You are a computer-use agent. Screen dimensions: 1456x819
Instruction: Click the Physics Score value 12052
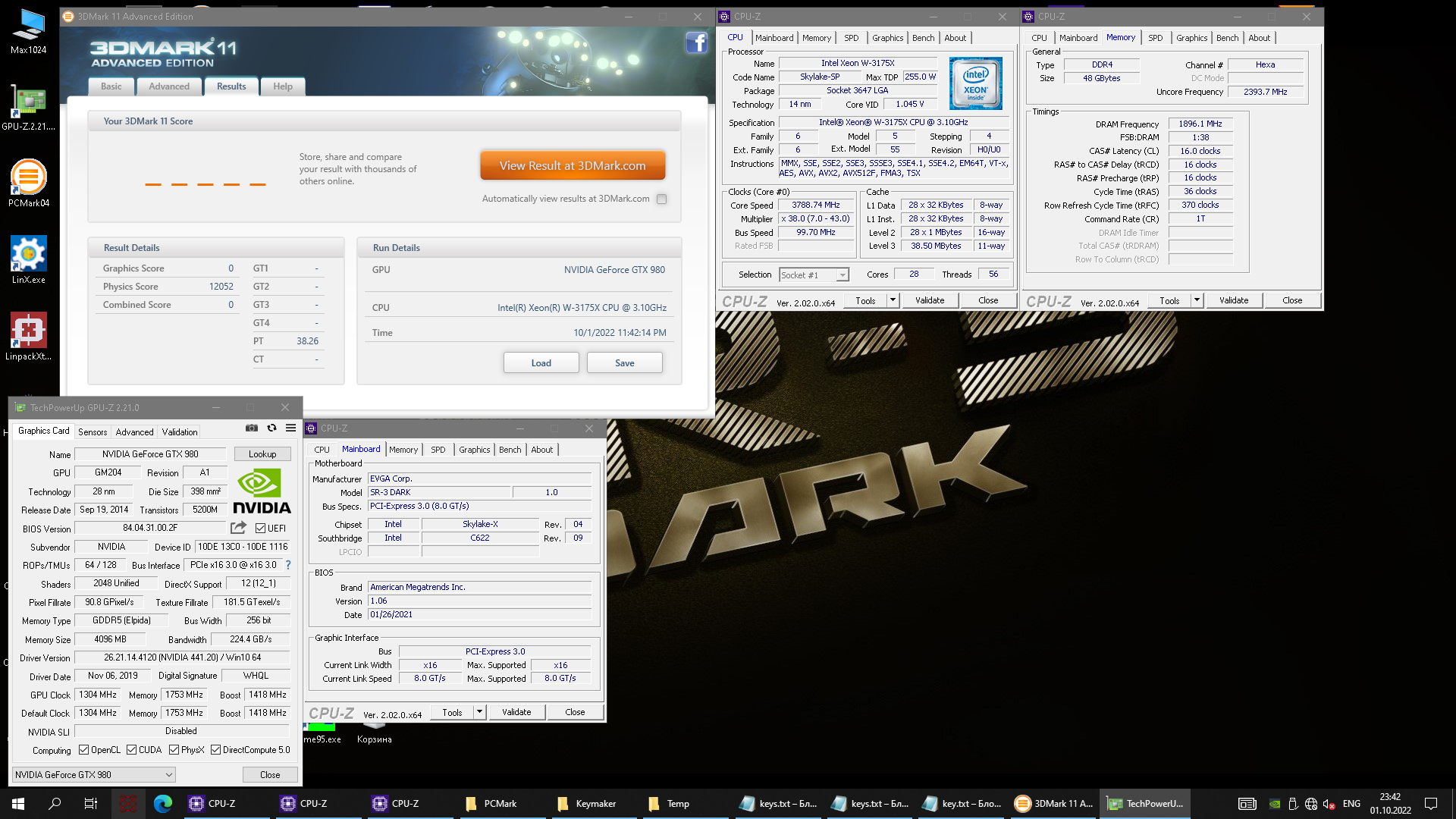[221, 287]
